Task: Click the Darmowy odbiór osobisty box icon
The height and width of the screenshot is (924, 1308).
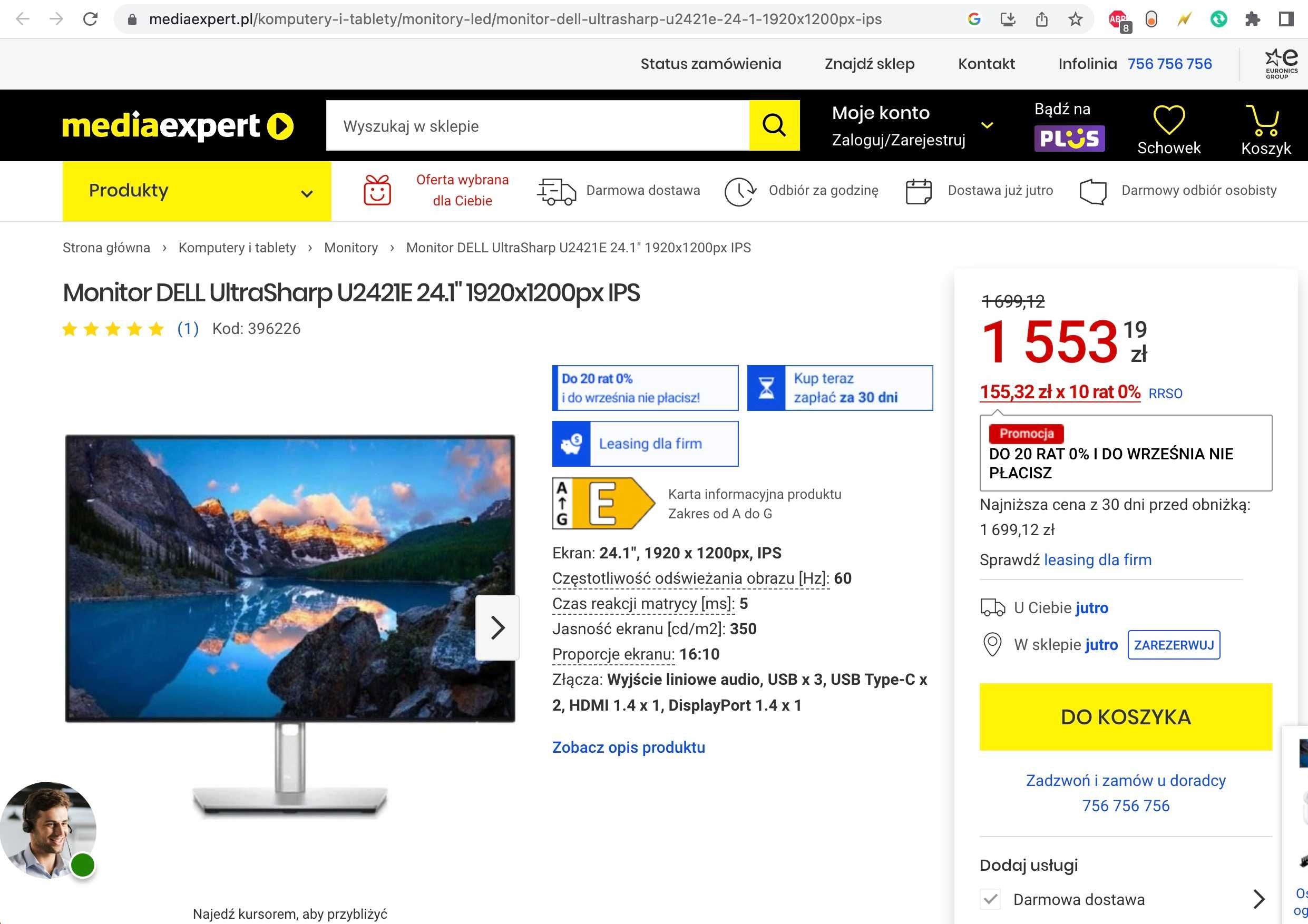Action: [1092, 191]
